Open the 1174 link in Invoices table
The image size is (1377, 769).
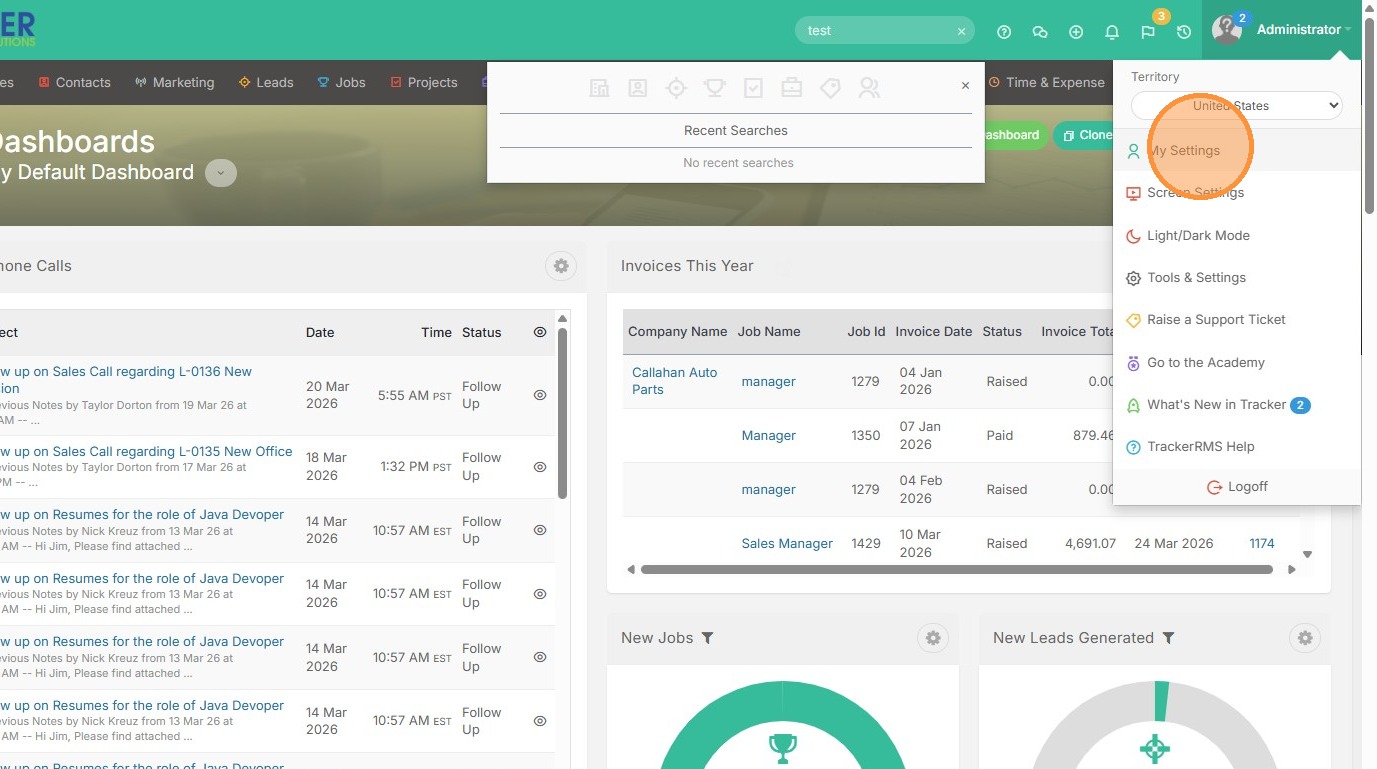click(x=1262, y=544)
